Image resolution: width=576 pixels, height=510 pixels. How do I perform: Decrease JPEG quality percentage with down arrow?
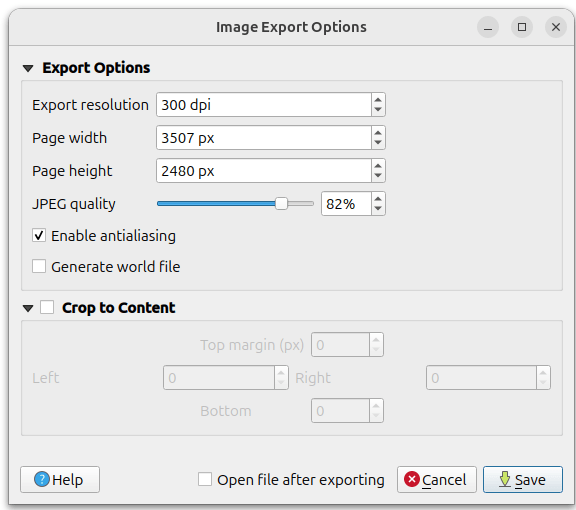click(378, 209)
